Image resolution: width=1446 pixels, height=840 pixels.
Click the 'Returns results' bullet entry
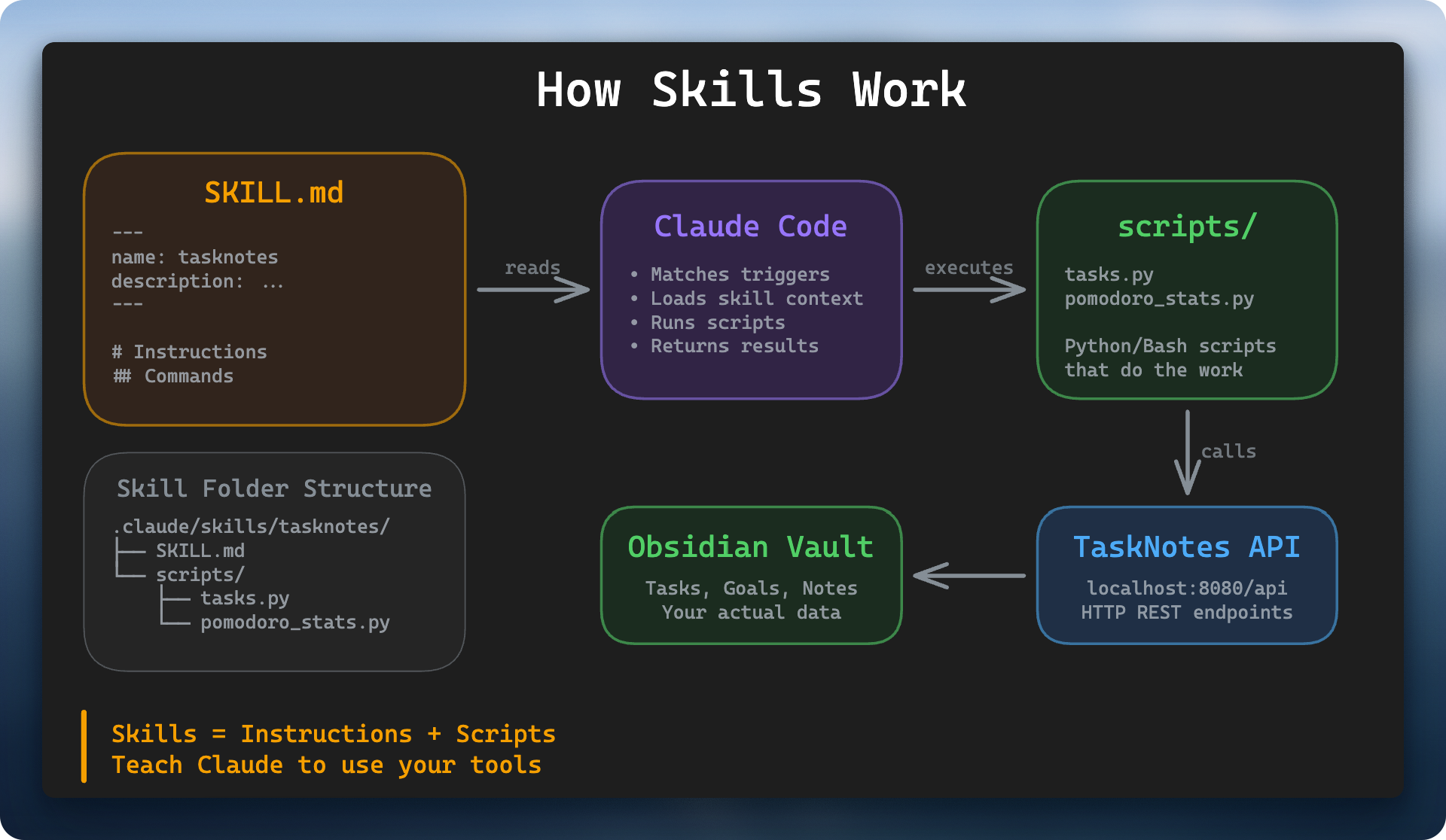[x=734, y=345]
